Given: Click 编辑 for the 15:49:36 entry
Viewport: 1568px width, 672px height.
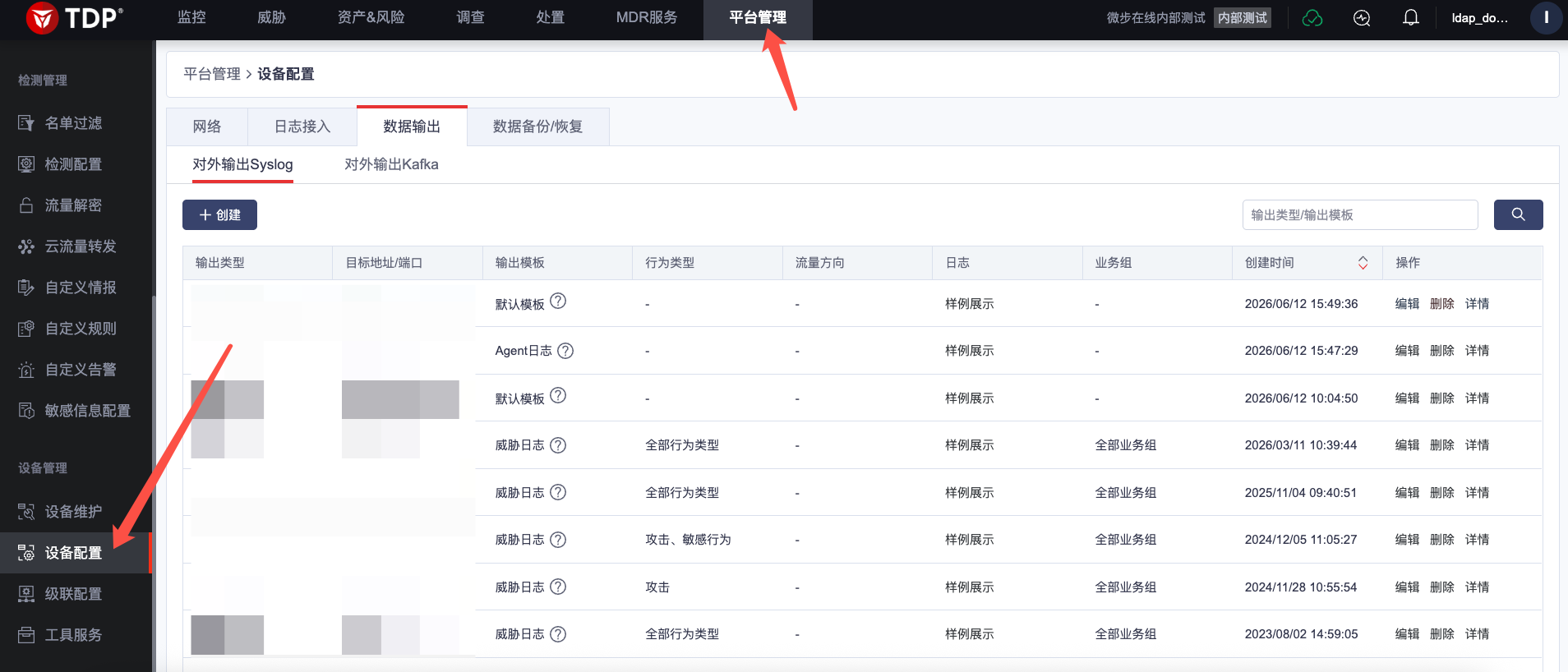Looking at the screenshot, I should pos(1407,304).
